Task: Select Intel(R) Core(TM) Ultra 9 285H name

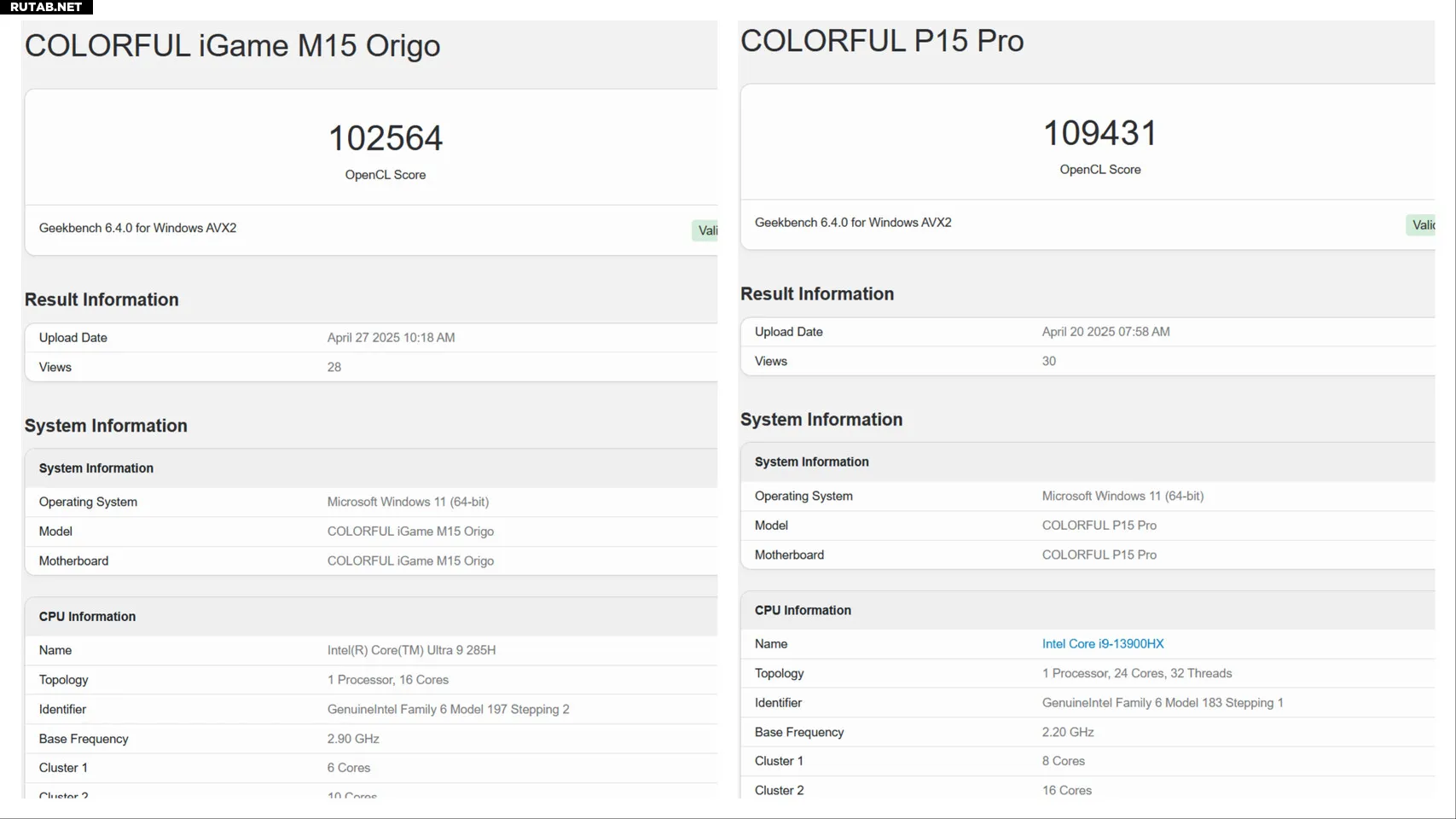Action: [x=412, y=650]
